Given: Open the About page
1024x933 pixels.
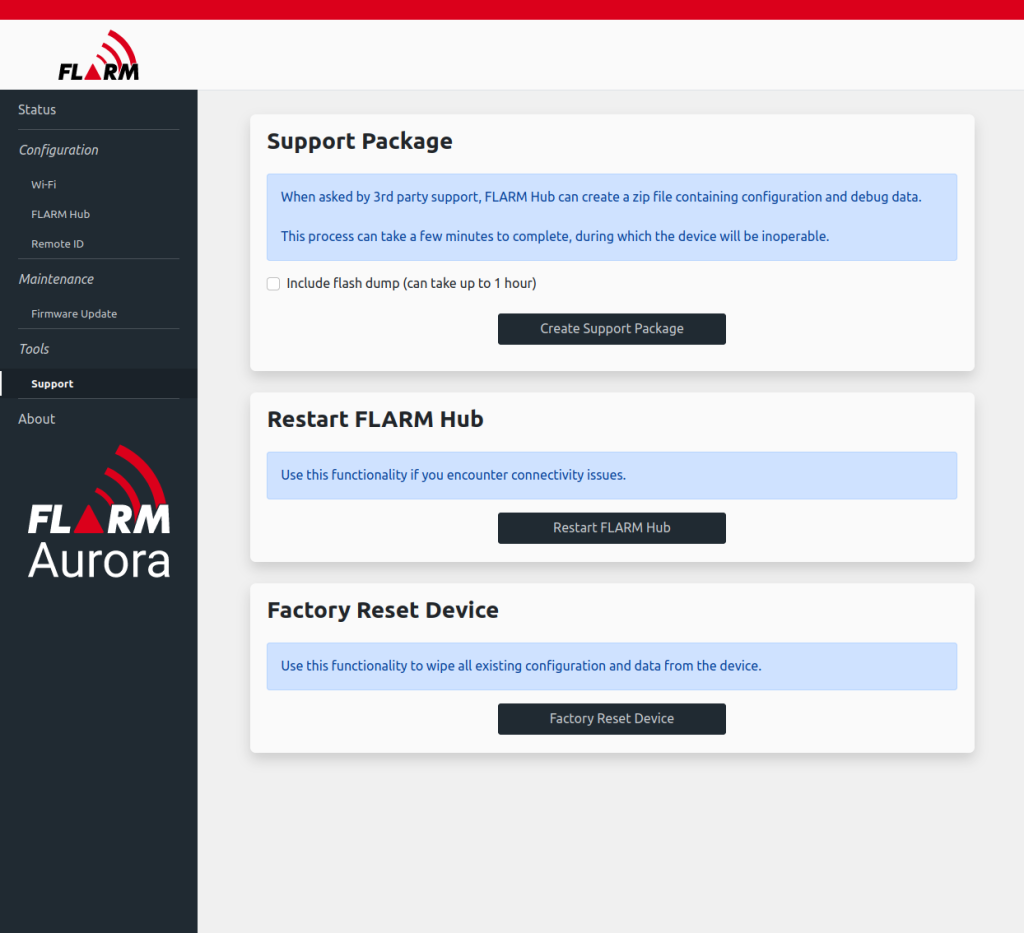Looking at the screenshot, I should tap(36, 418).
